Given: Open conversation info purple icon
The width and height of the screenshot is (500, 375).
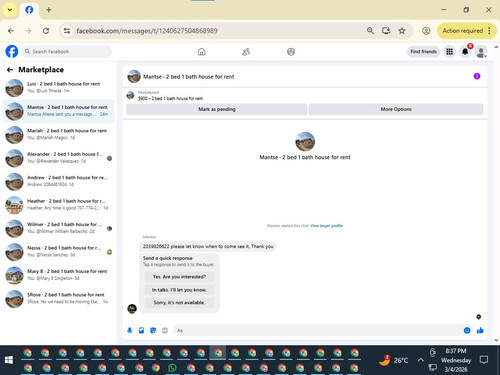Looking at the screenshot, I should click(477, 76).
